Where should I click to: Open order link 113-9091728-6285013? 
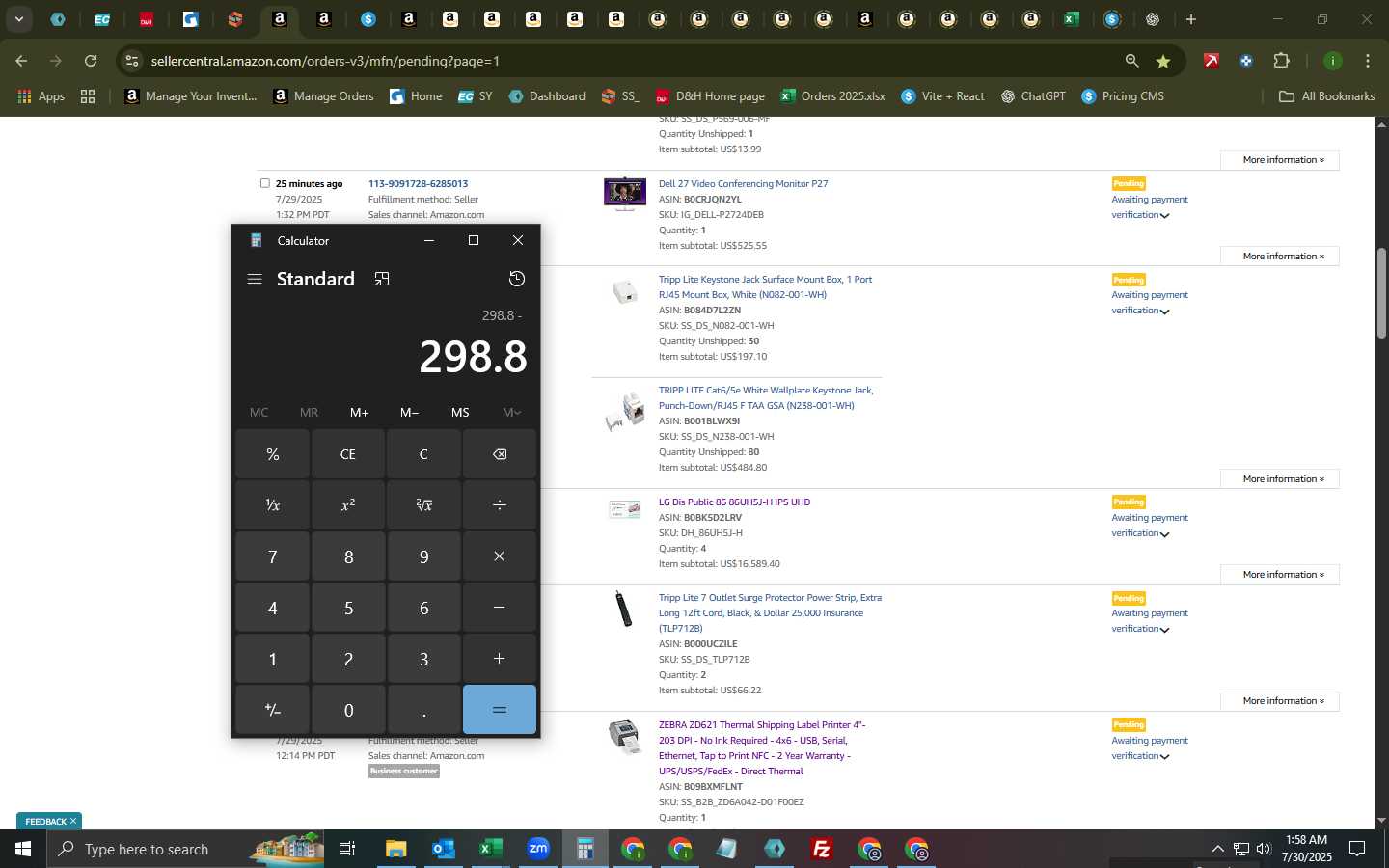point(418,183)
